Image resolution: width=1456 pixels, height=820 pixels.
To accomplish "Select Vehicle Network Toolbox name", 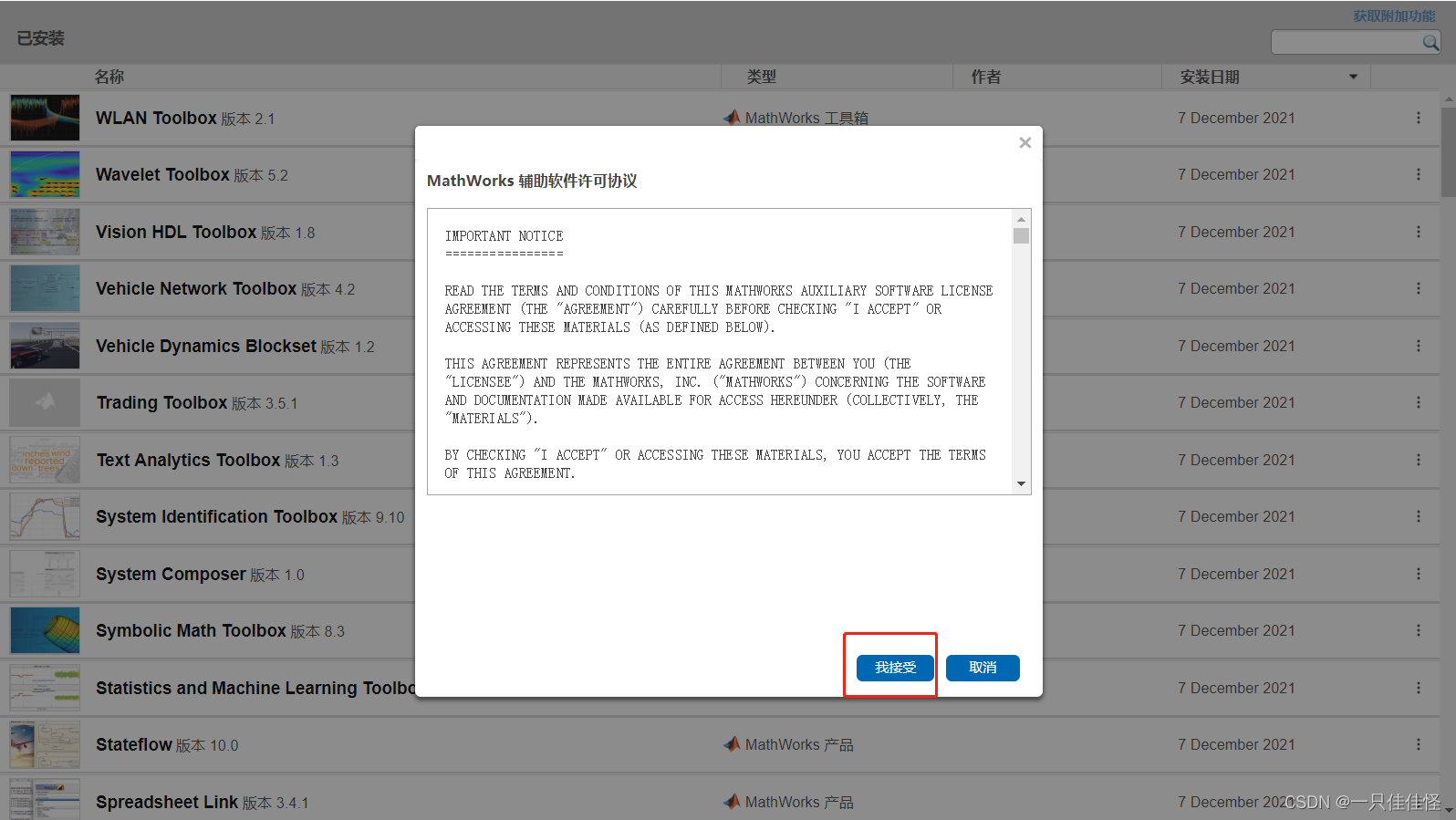I will 196,288.
